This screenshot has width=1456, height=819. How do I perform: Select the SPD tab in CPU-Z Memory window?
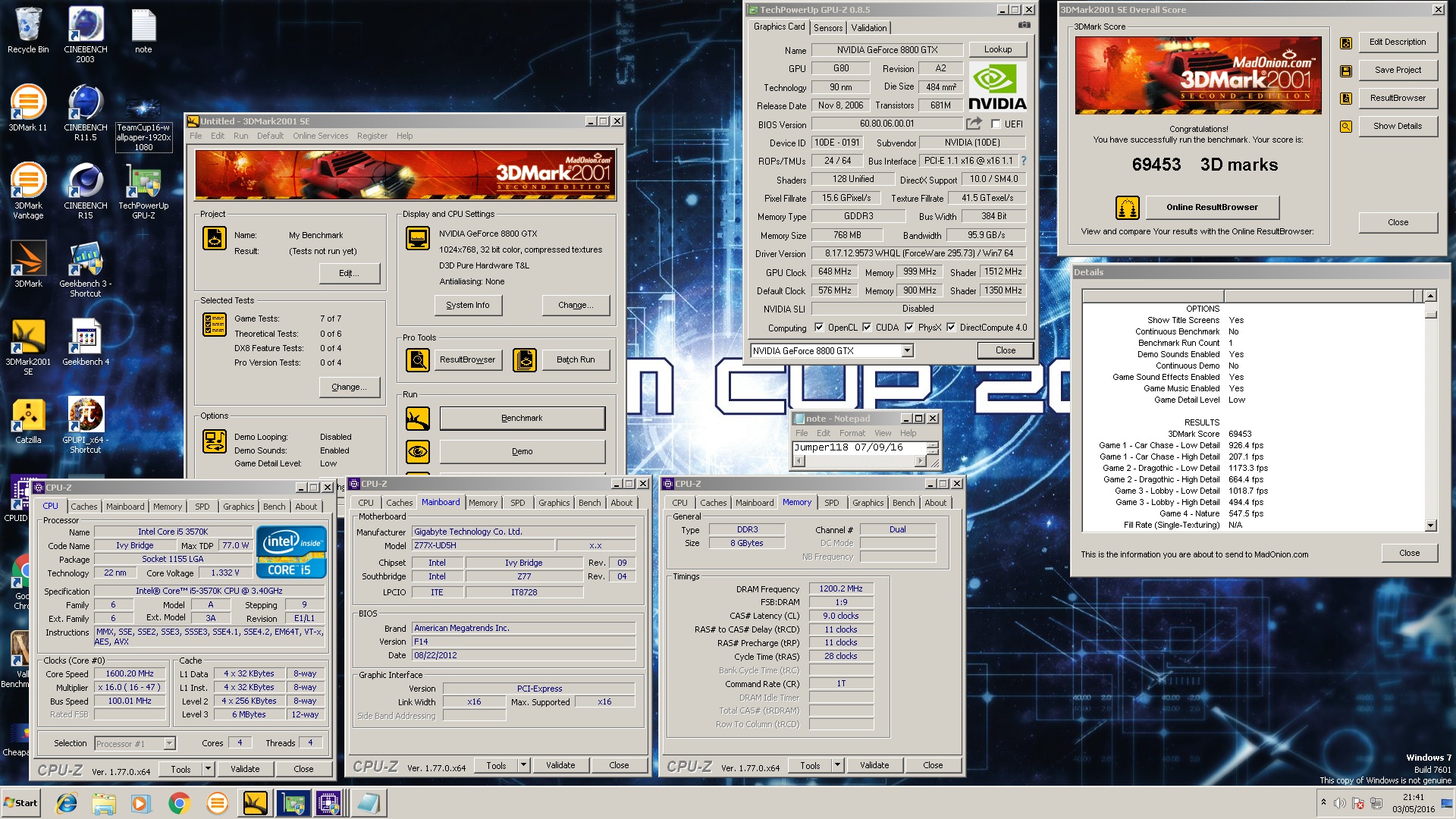[832, 503]
